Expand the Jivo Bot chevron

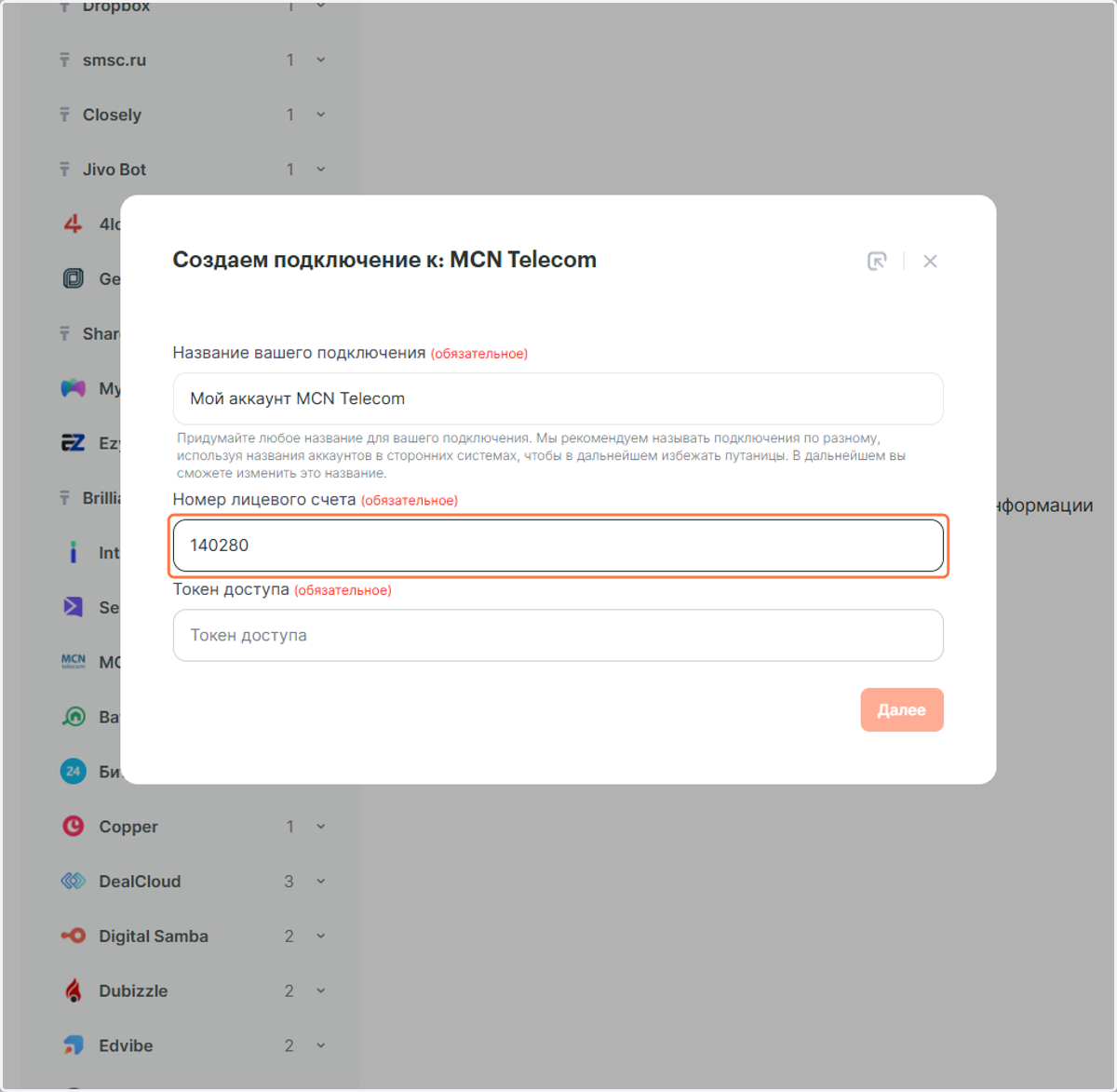tap(320, 169)
